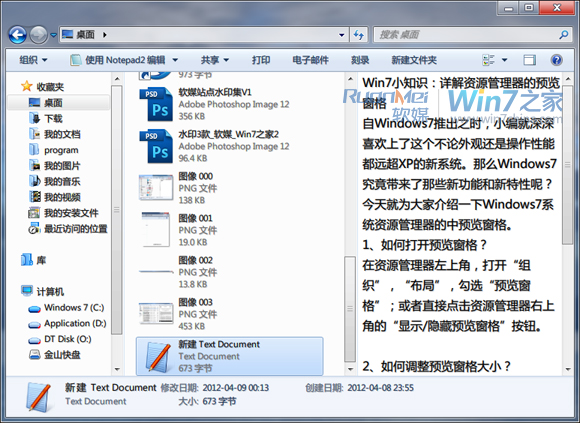Open recent pages dropdown beside Forward arrow
The height and width of the screenshot is (423, 580).
(x=54, y=35)
